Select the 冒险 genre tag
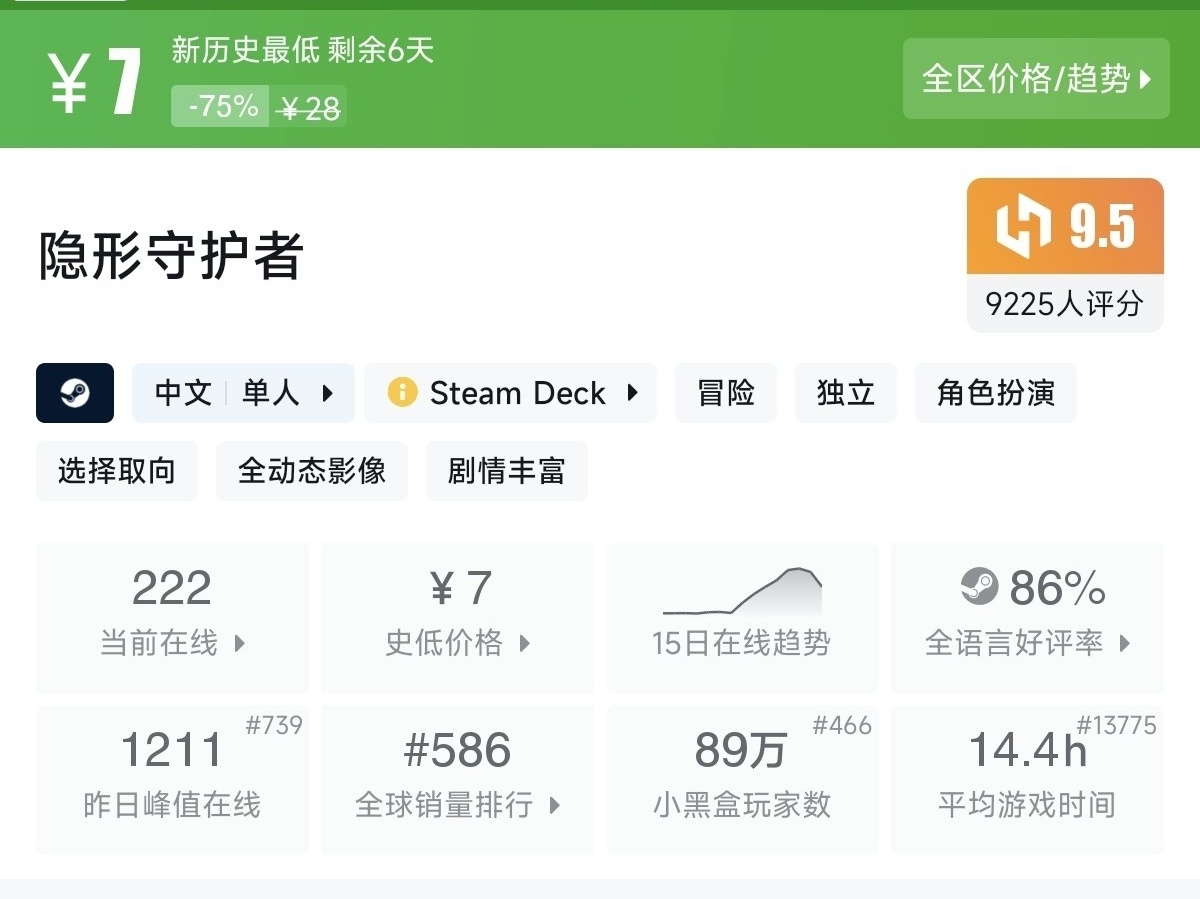 pos(726,393)
